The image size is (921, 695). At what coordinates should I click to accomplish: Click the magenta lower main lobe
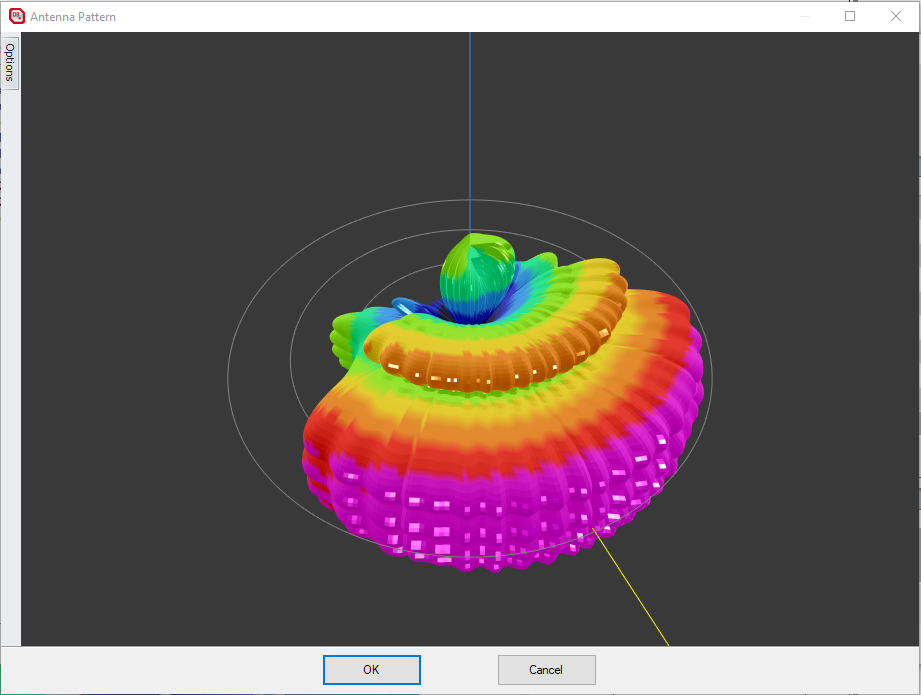click(x=480, y=510)
